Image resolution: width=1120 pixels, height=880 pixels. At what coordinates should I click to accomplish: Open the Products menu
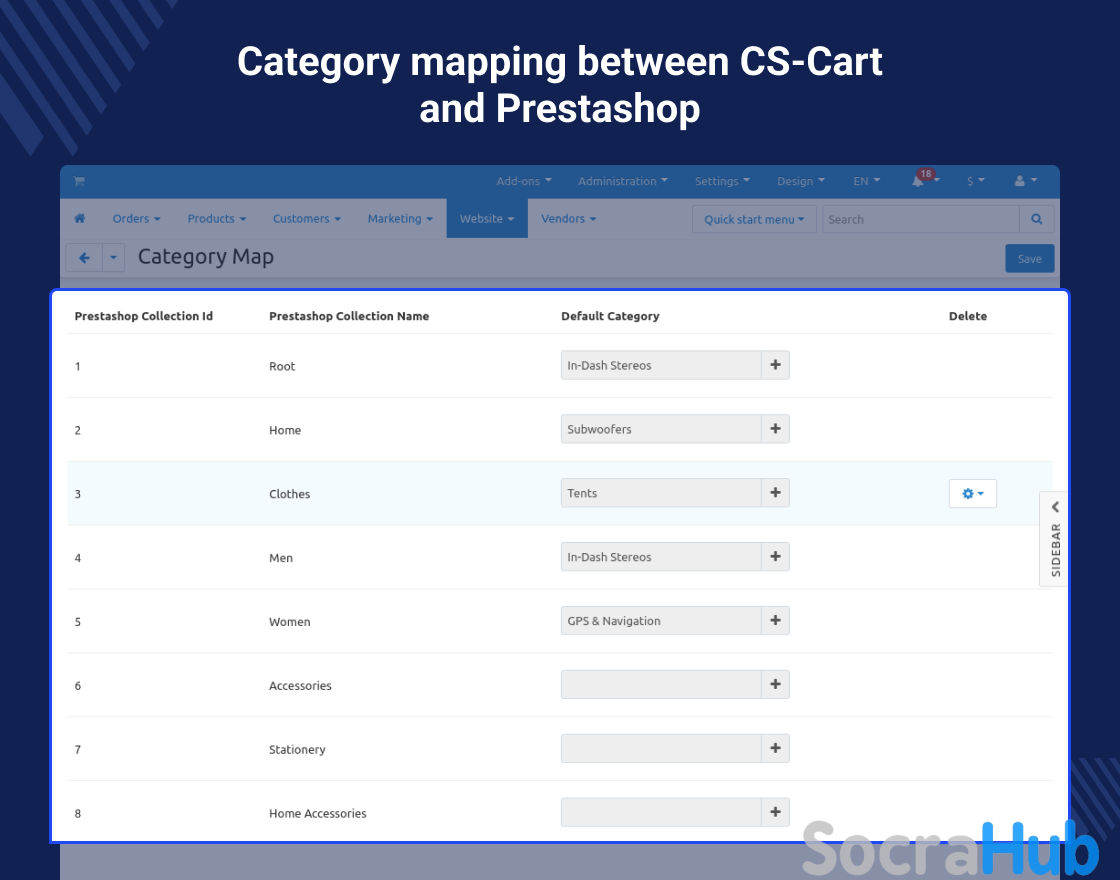click(x=216, y=219)
